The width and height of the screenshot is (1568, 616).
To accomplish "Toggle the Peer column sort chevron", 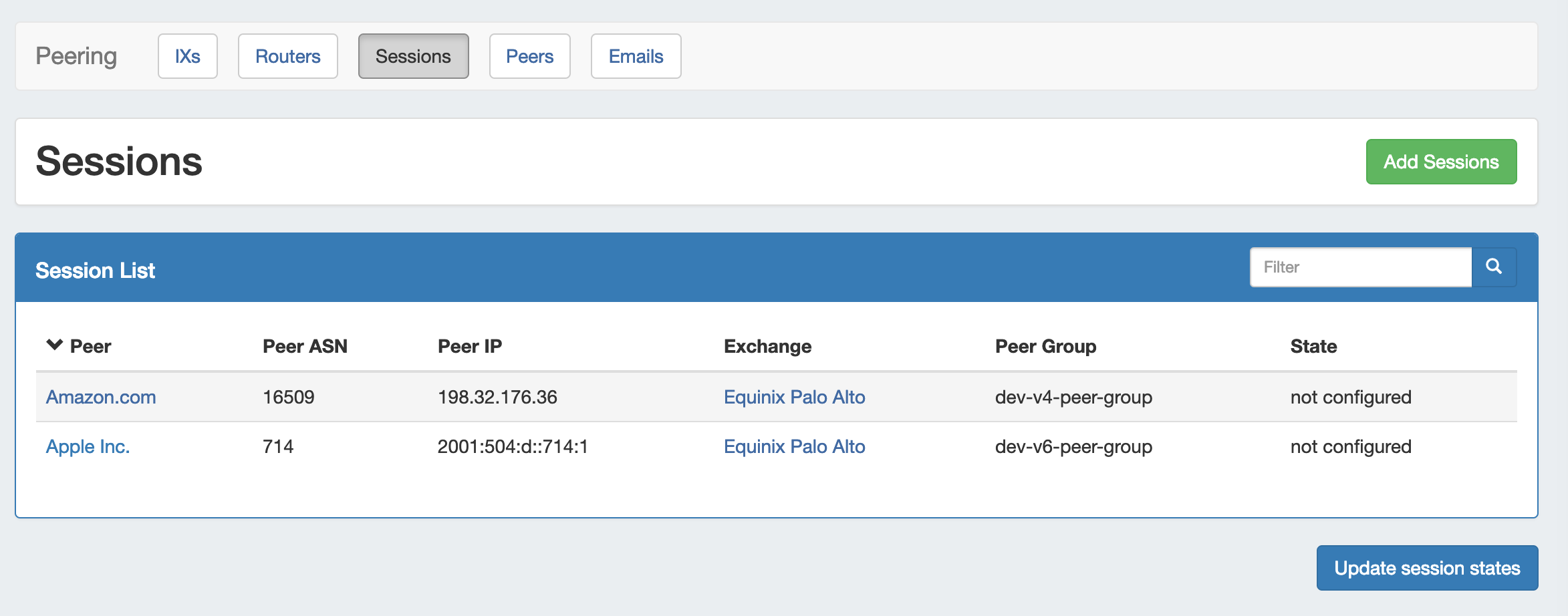I will coord(55,345).
